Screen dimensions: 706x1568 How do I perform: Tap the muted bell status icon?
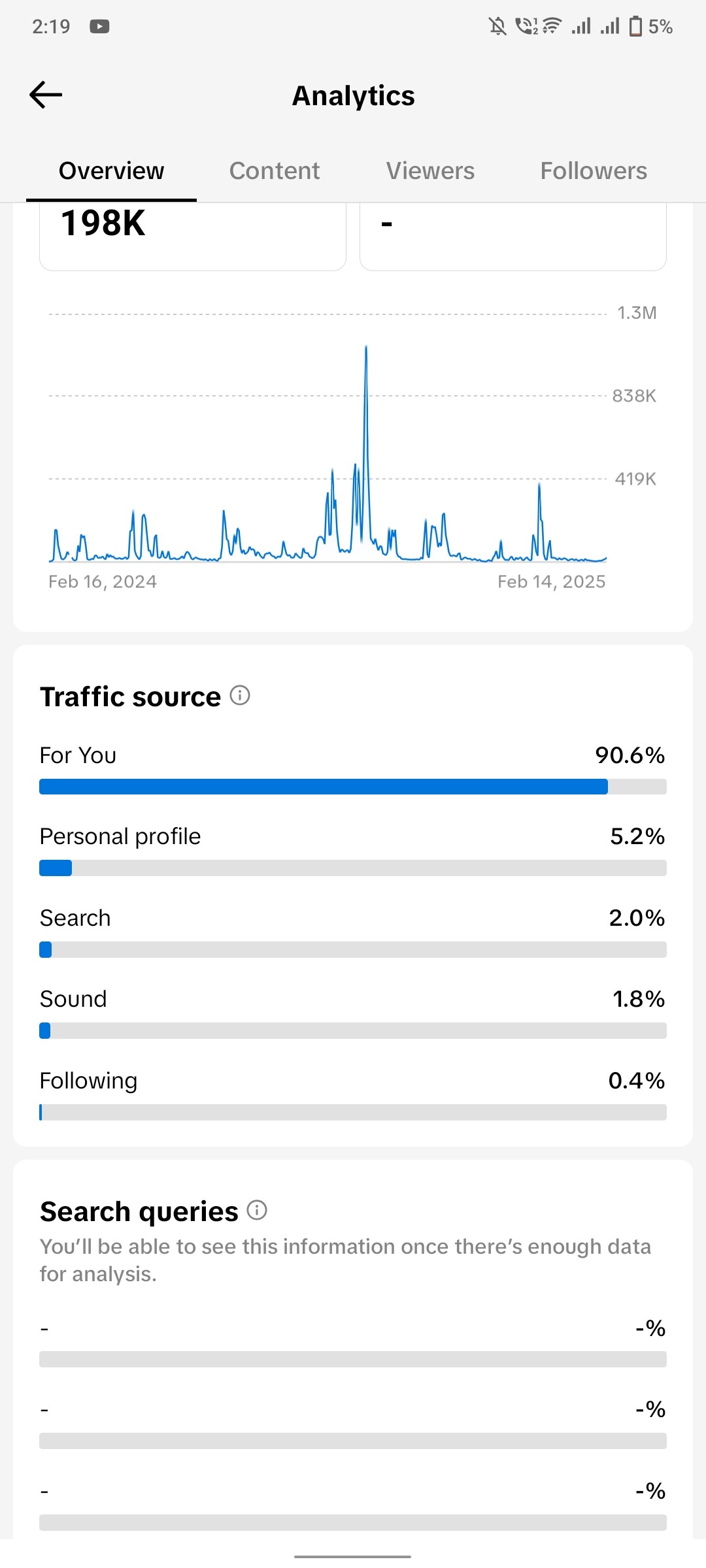coord(497,27)
